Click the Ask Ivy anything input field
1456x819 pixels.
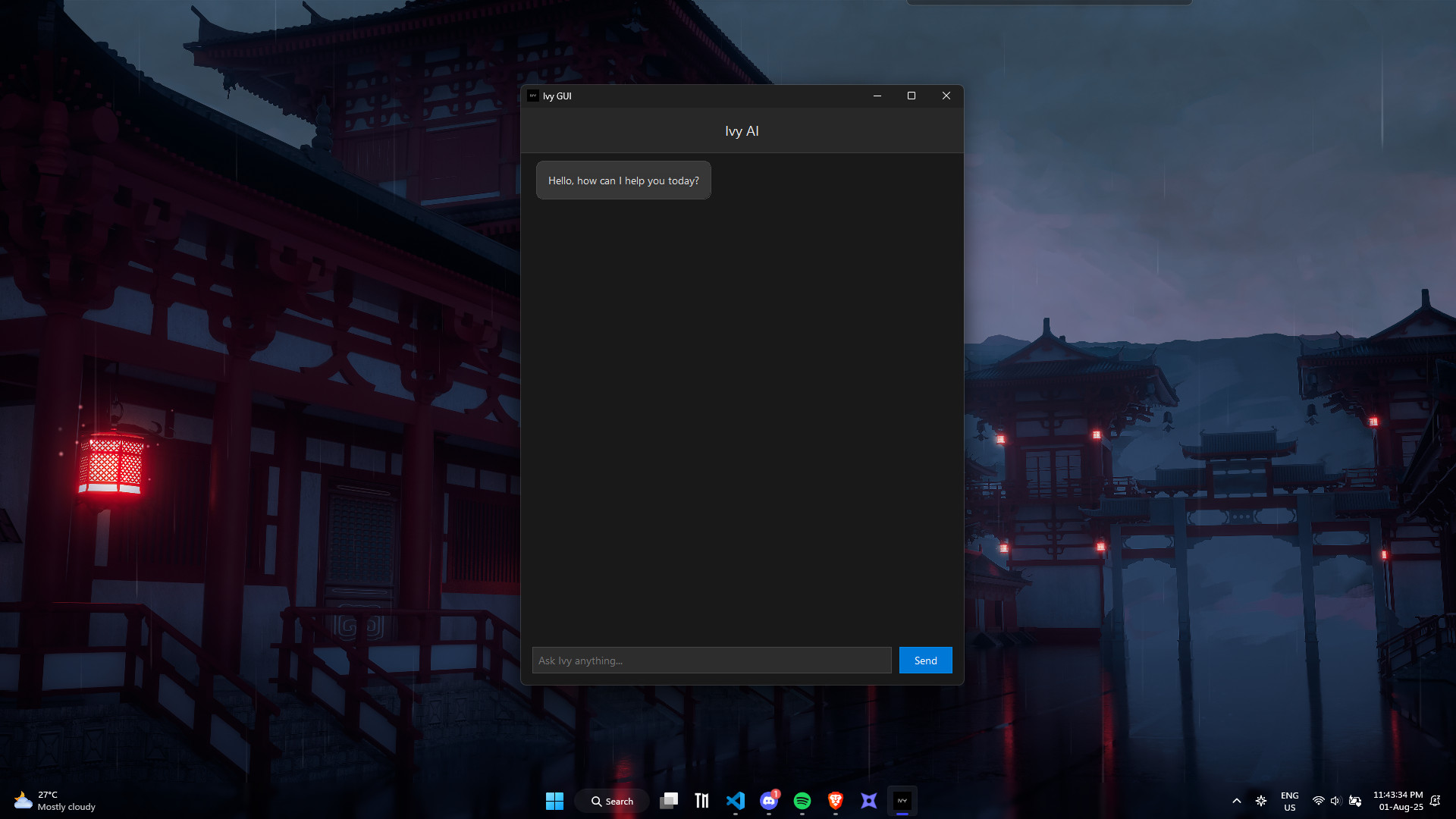pyautogui.click(x=711, y=660)
